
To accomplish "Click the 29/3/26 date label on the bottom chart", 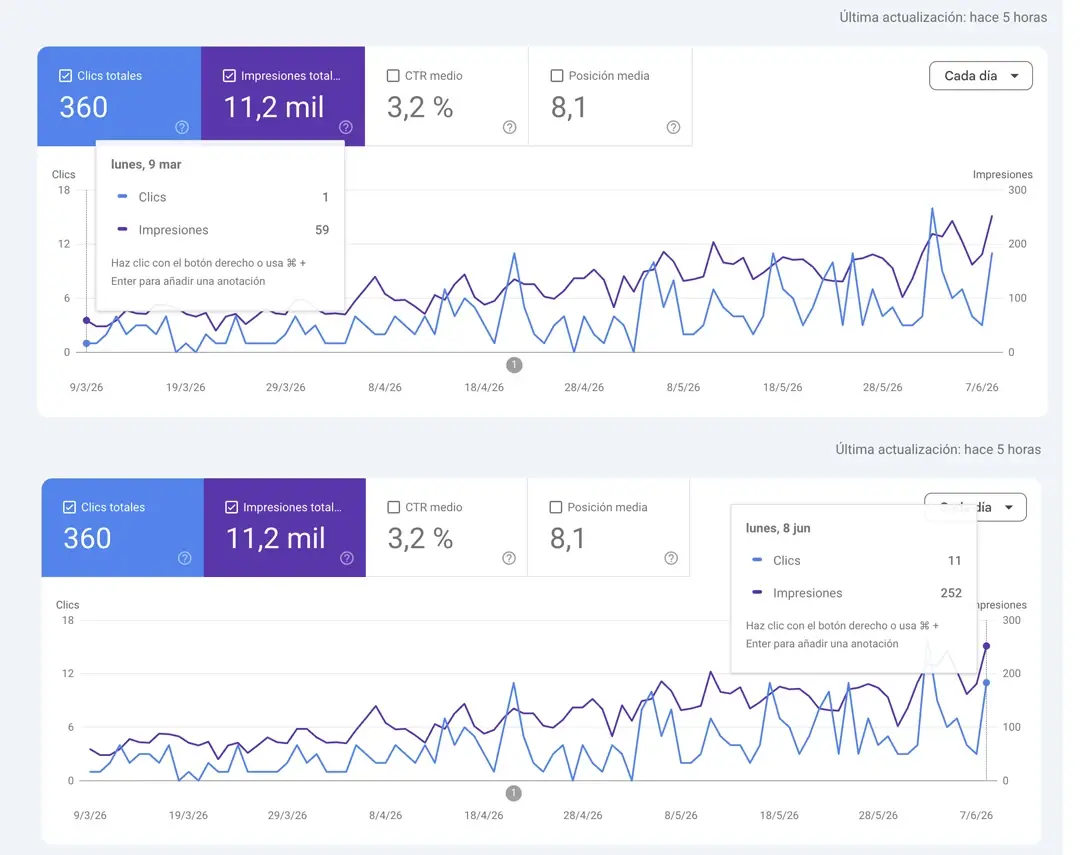I will pyautogui.click(x=287, y=815).
